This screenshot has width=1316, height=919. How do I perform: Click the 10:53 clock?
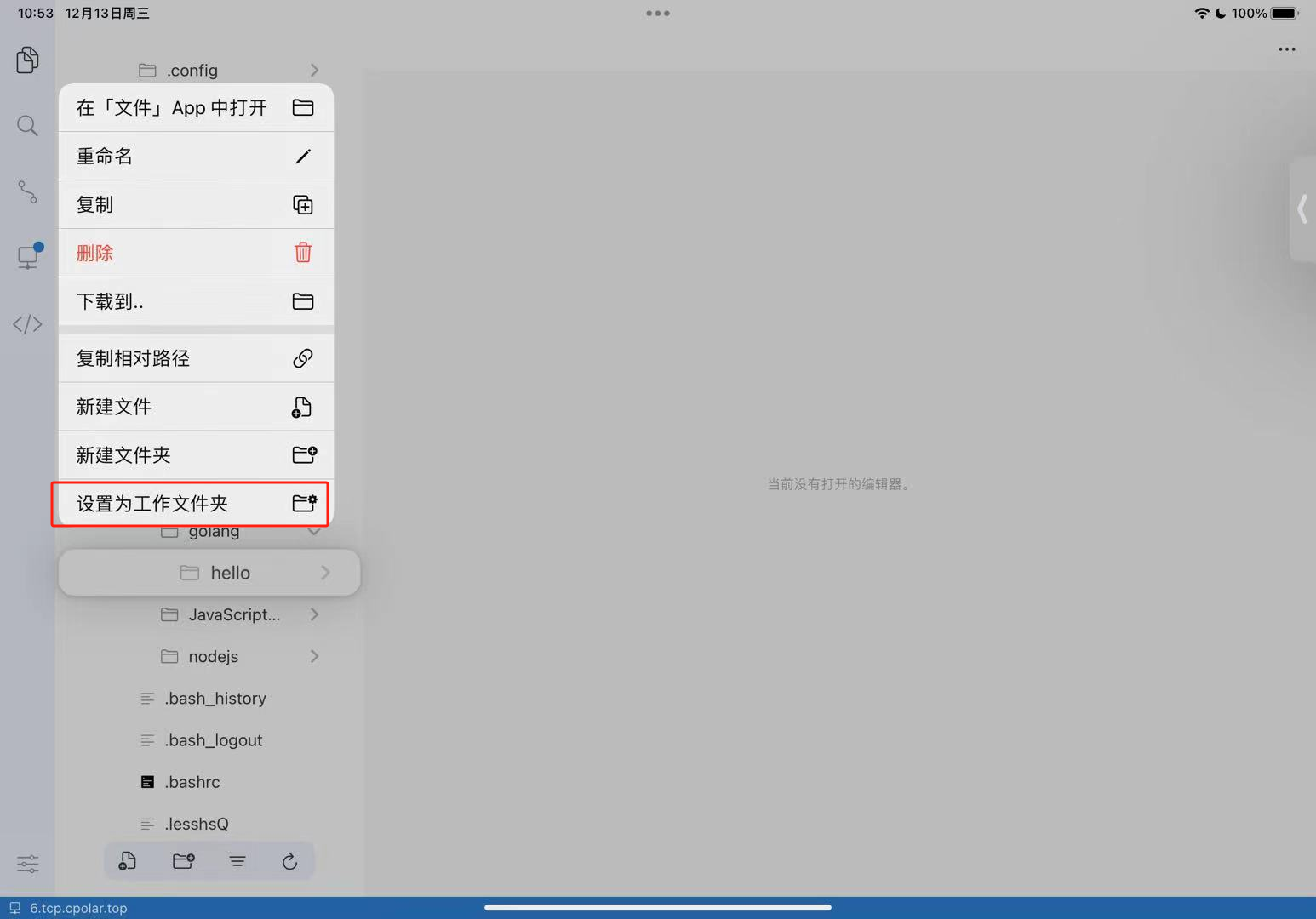pyautogui.click(x=36, y=13)
